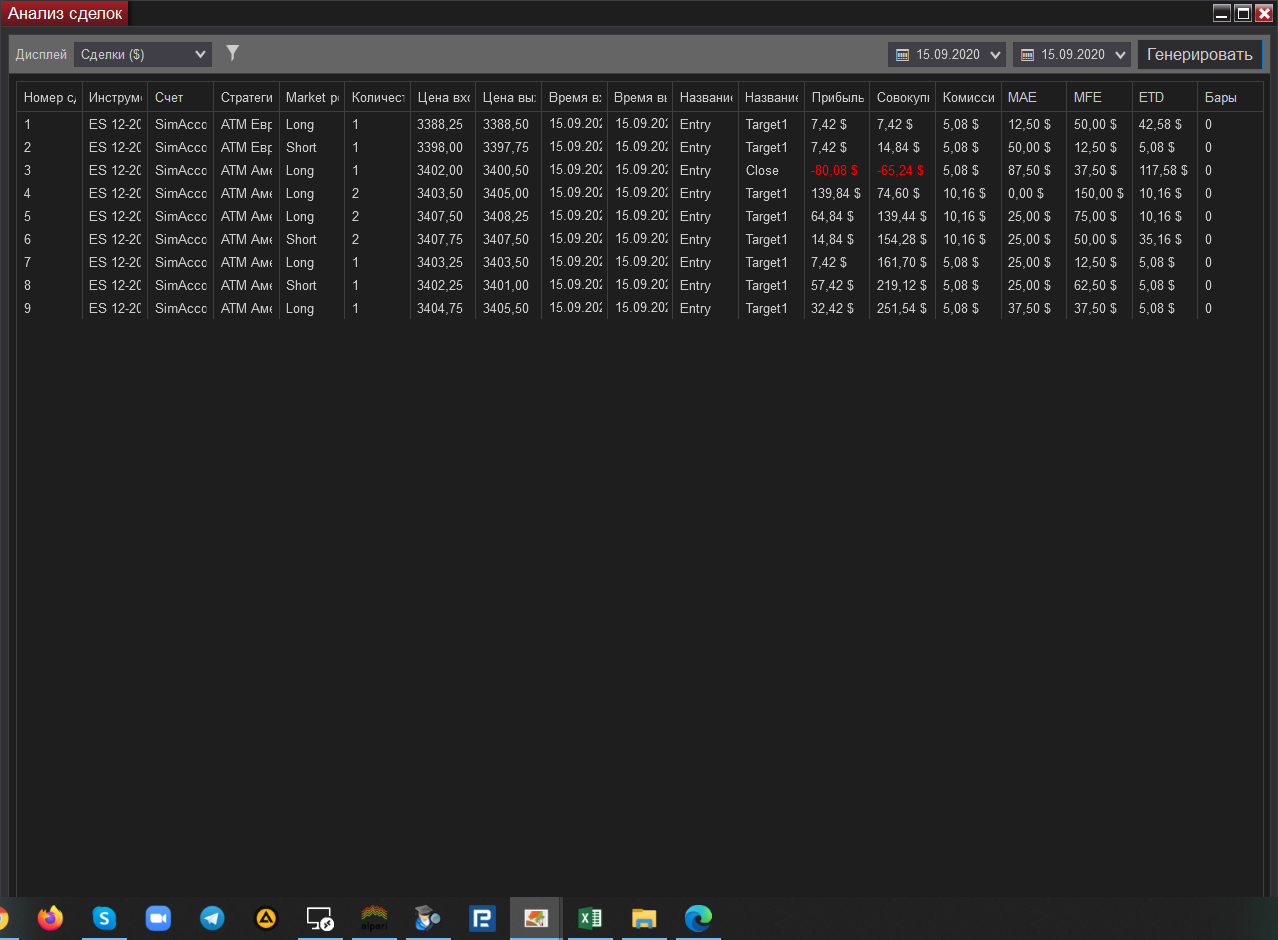The width and height of the screenshot is (1278, 940).
Task: Sort by Стратегия column header
Action: (246, 97)
